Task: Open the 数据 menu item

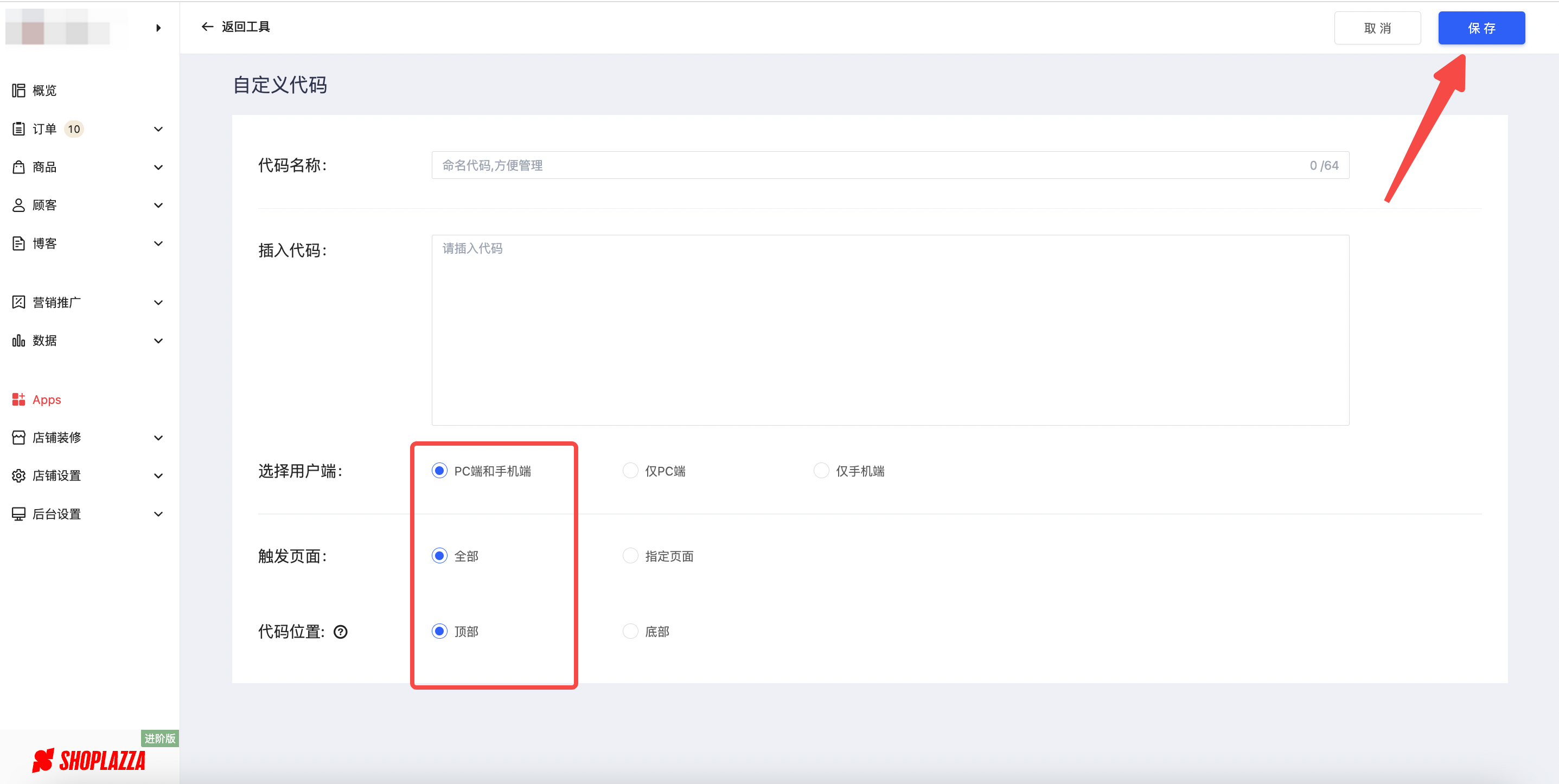Action: 44,340
